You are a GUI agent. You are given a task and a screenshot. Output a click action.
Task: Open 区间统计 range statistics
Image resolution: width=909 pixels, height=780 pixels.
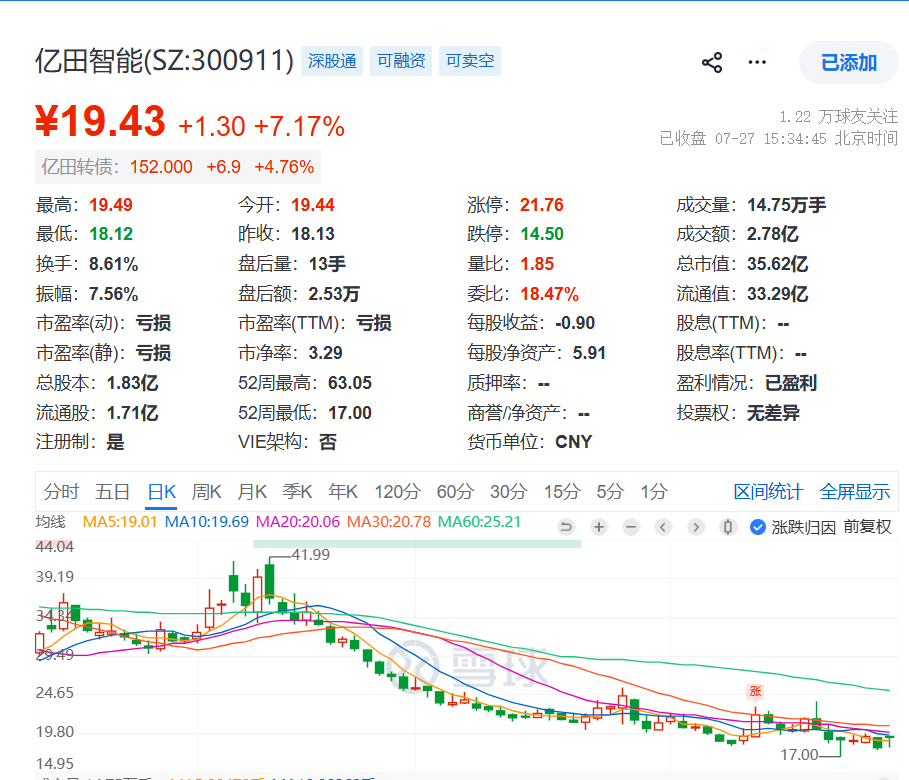768,492
